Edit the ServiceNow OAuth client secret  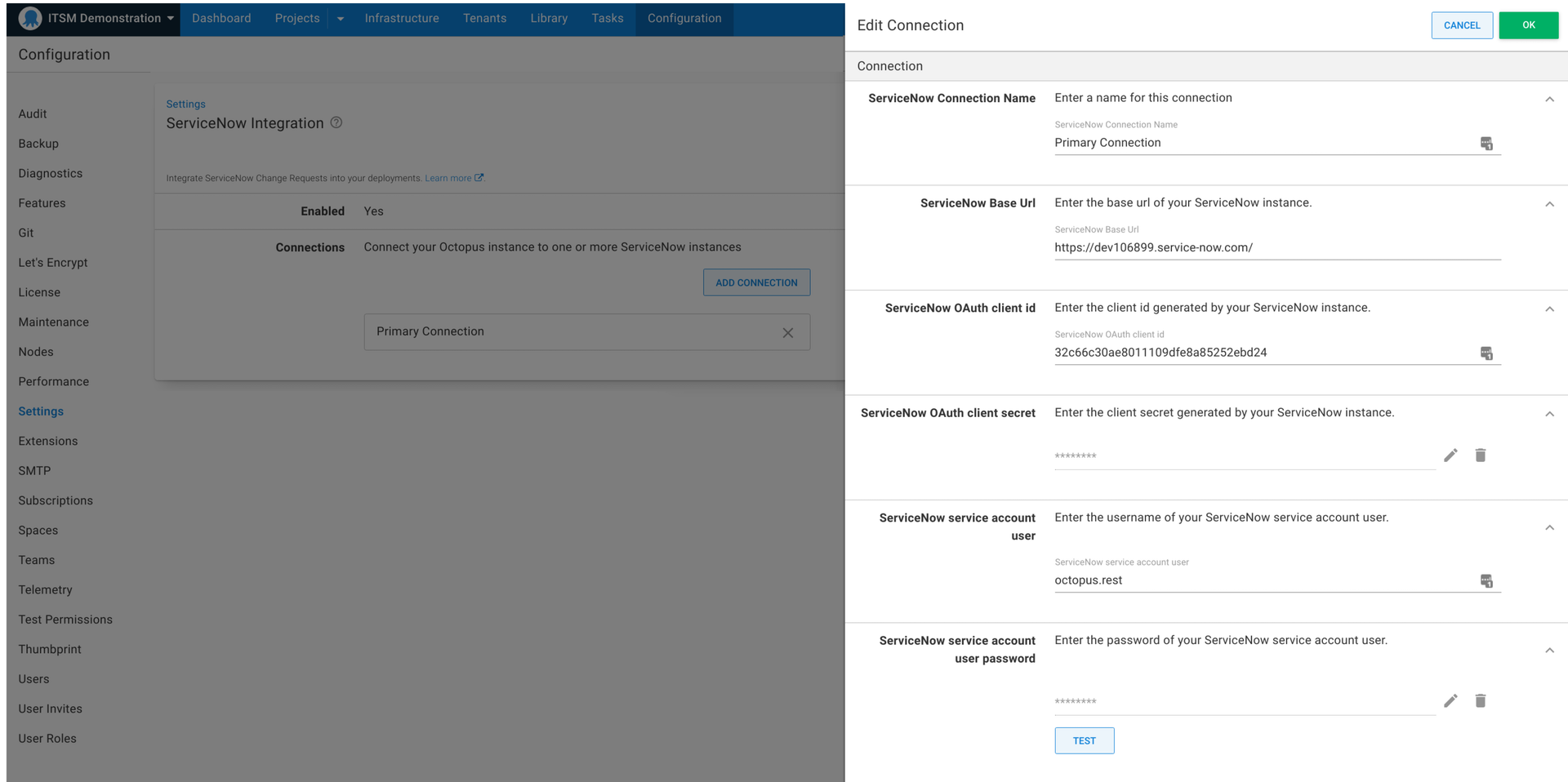1450,455
